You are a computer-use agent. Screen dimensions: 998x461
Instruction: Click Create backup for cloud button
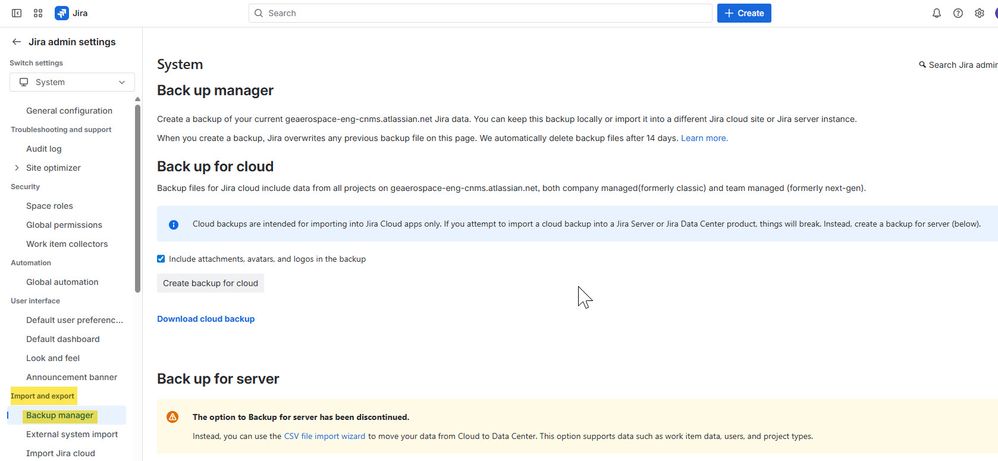point(210,283)
